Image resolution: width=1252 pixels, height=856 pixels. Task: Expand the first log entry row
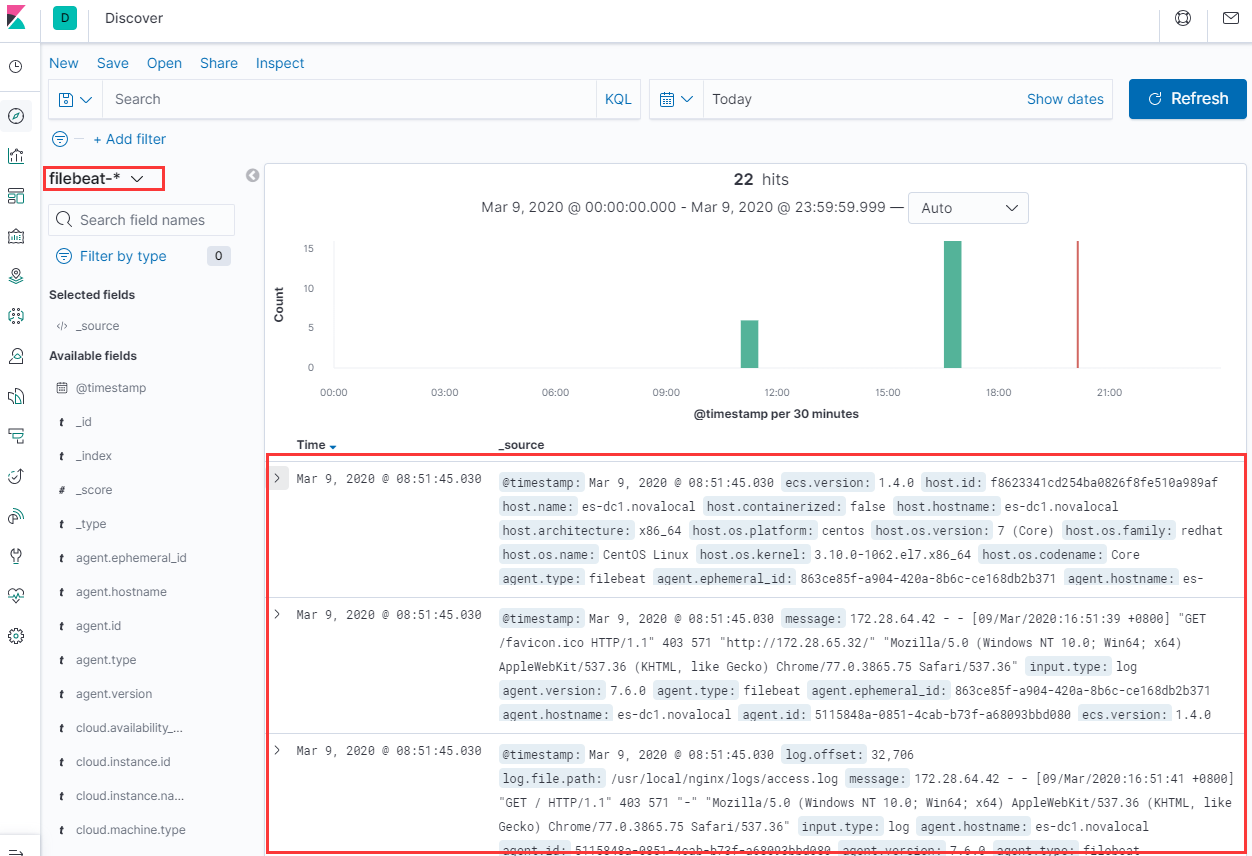click(277, 479)
